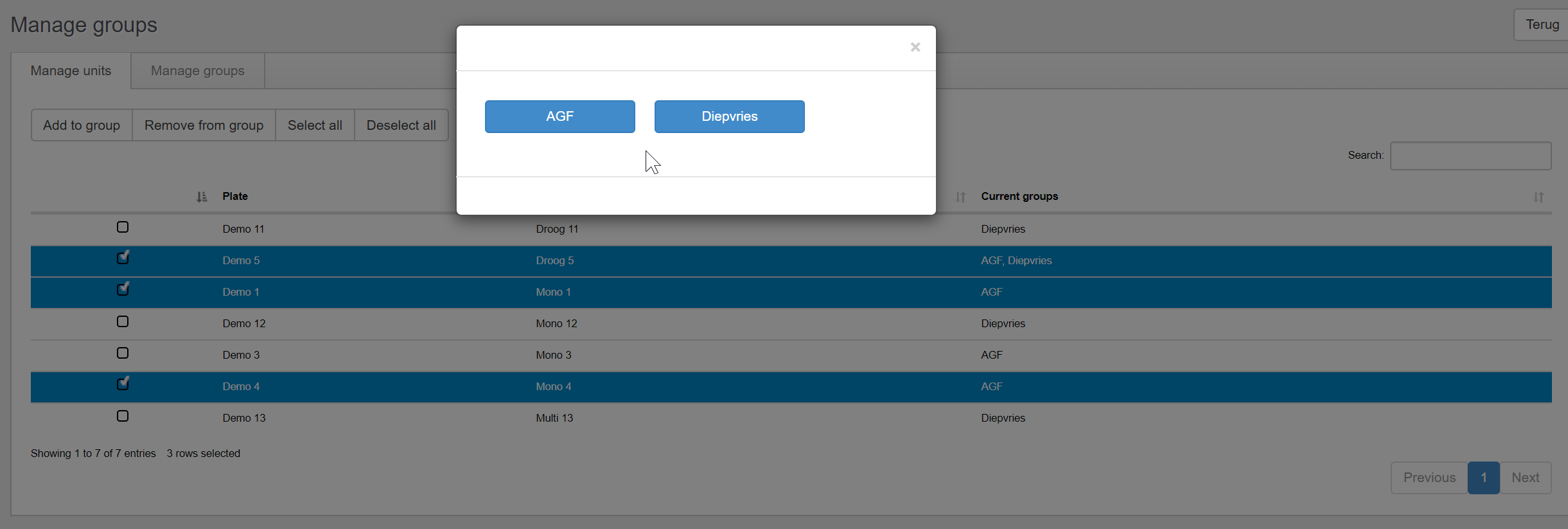Open the Manage units tab
Image resolution: width=1568 pixels, height=529 pixels.
(x=71, y=71)
